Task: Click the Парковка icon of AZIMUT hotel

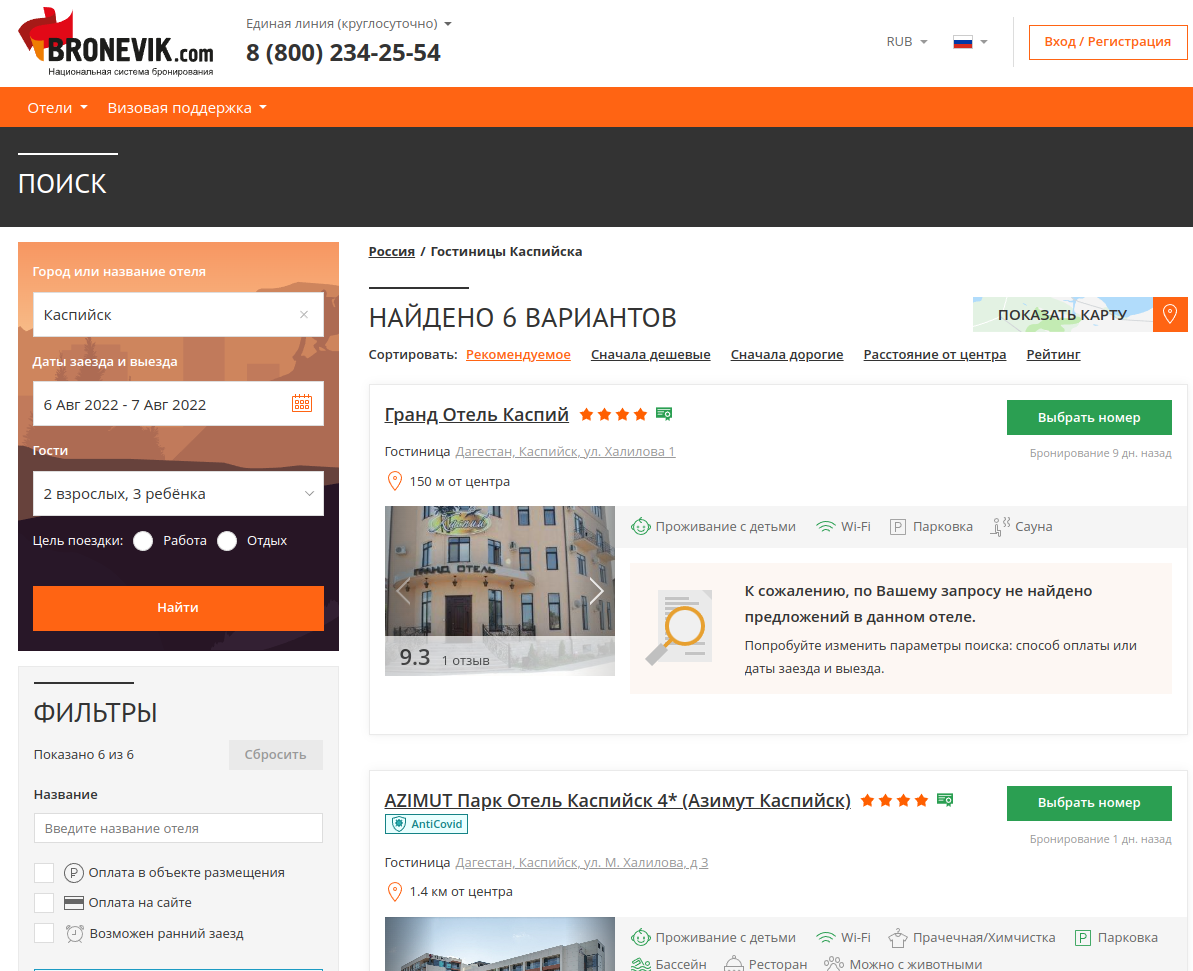Action: tap(1083, 938)
